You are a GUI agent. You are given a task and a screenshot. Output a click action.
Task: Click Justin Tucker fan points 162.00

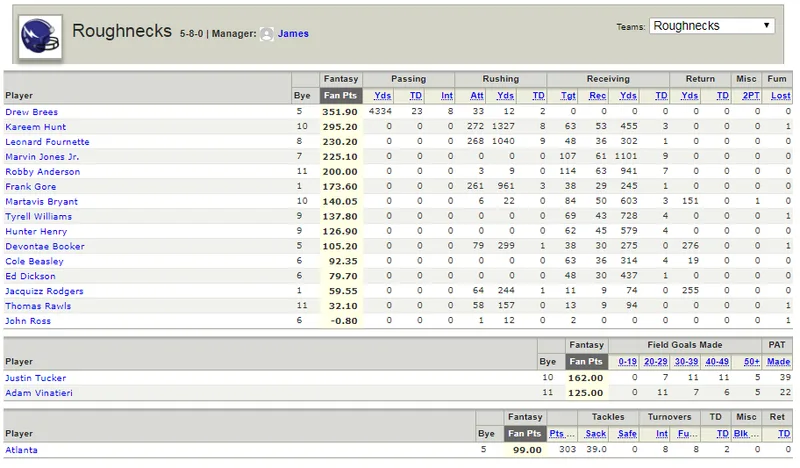click(x=586, y=378)
